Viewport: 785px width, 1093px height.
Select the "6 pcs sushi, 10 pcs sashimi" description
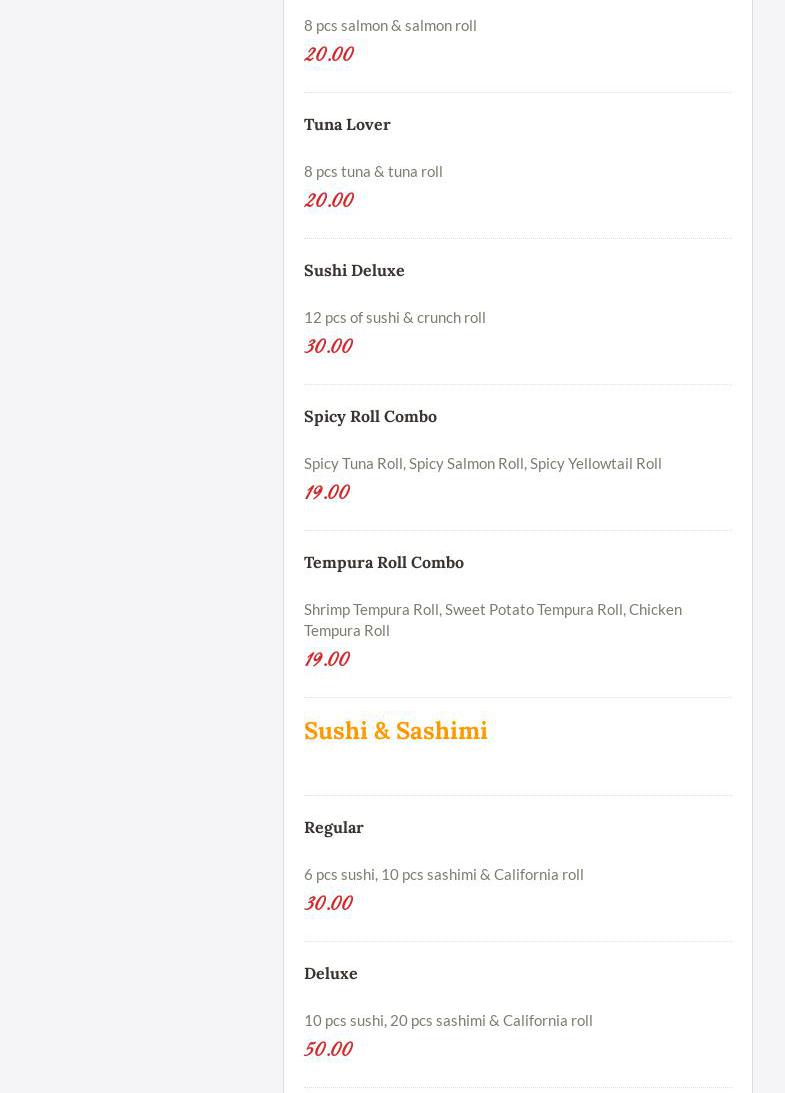[443, 874]
